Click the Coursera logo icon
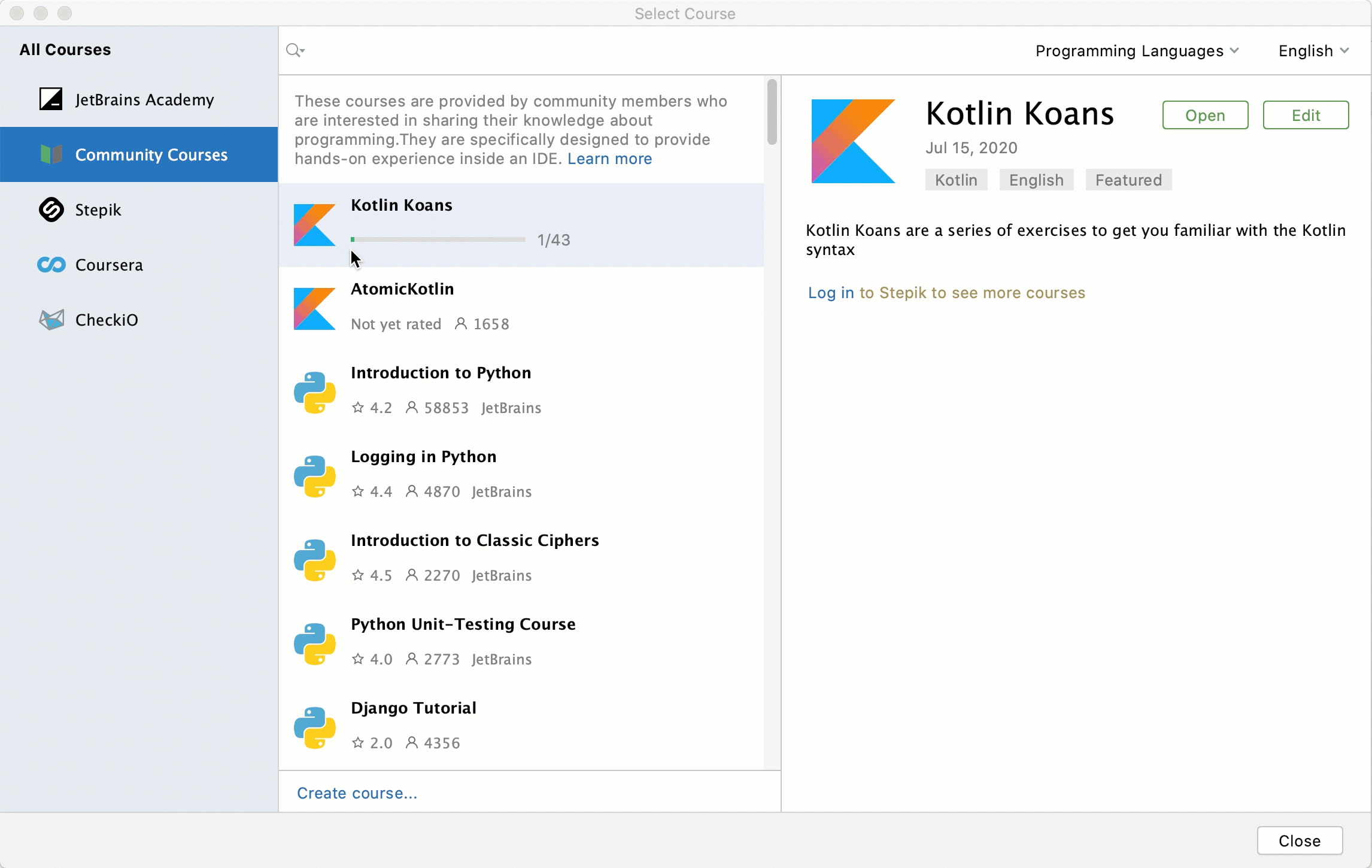This screenshot has width=1372, height=868. pyautogui.click(x=51, y=265)
